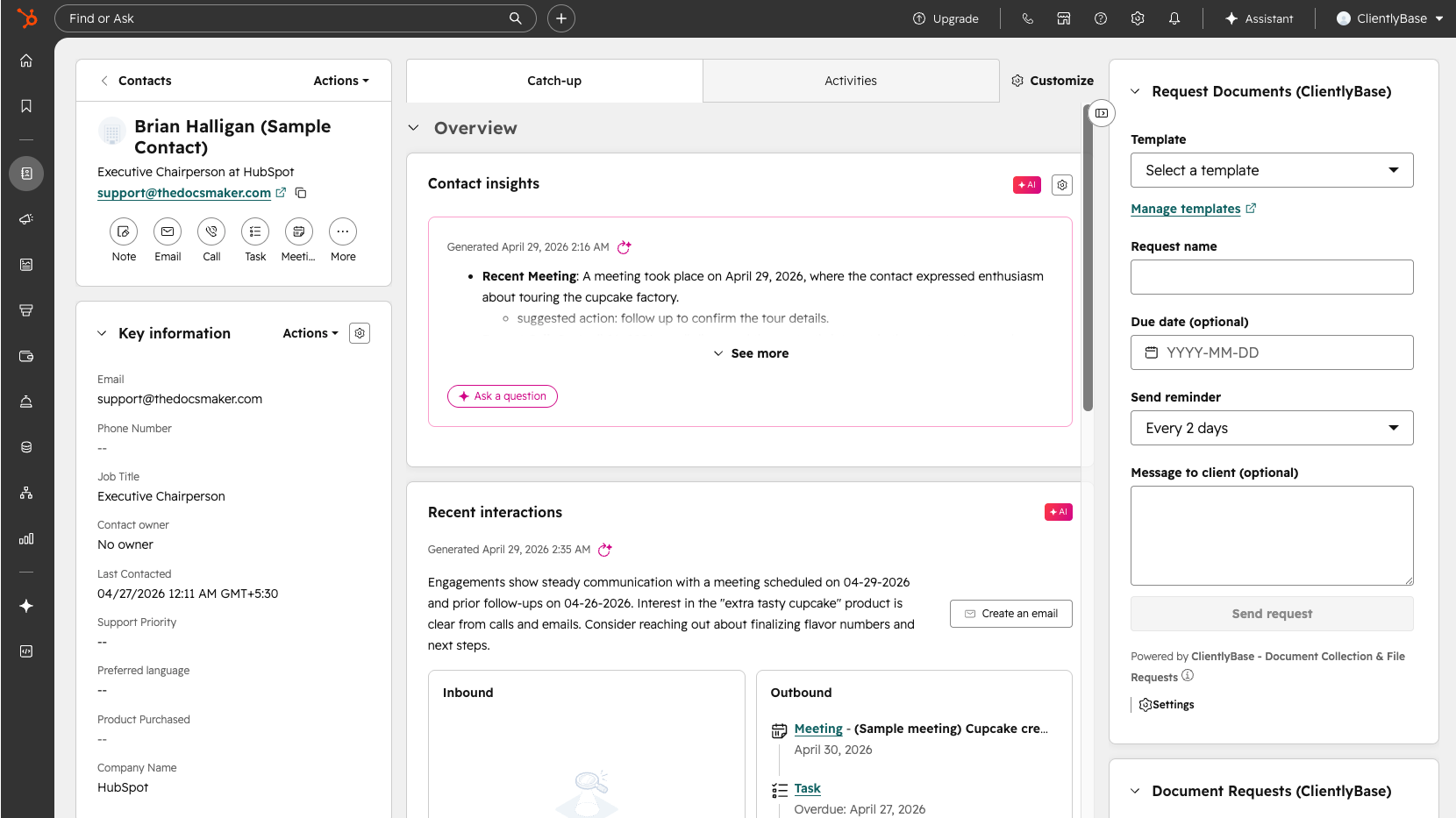Collapse Document Requests (ClientlyBase) card

point(1135,791)
